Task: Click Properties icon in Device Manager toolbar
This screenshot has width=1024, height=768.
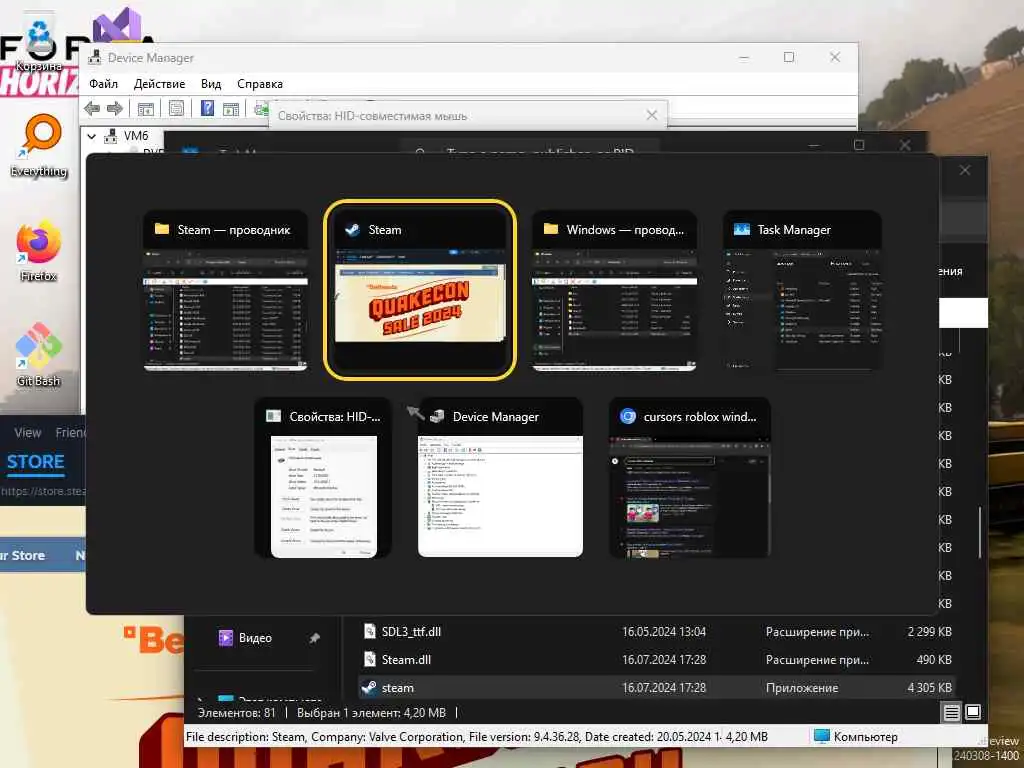Action: pos(176,108)
